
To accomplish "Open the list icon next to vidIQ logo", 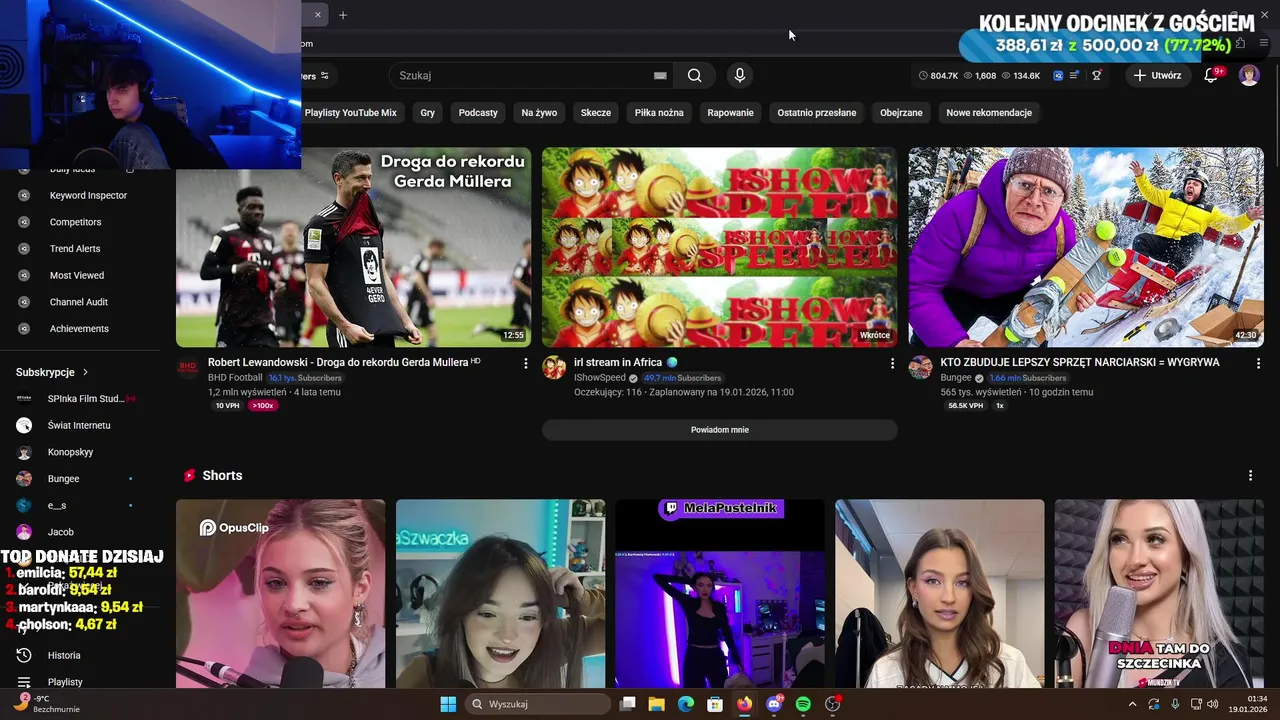I will (x=1074, y=75).
